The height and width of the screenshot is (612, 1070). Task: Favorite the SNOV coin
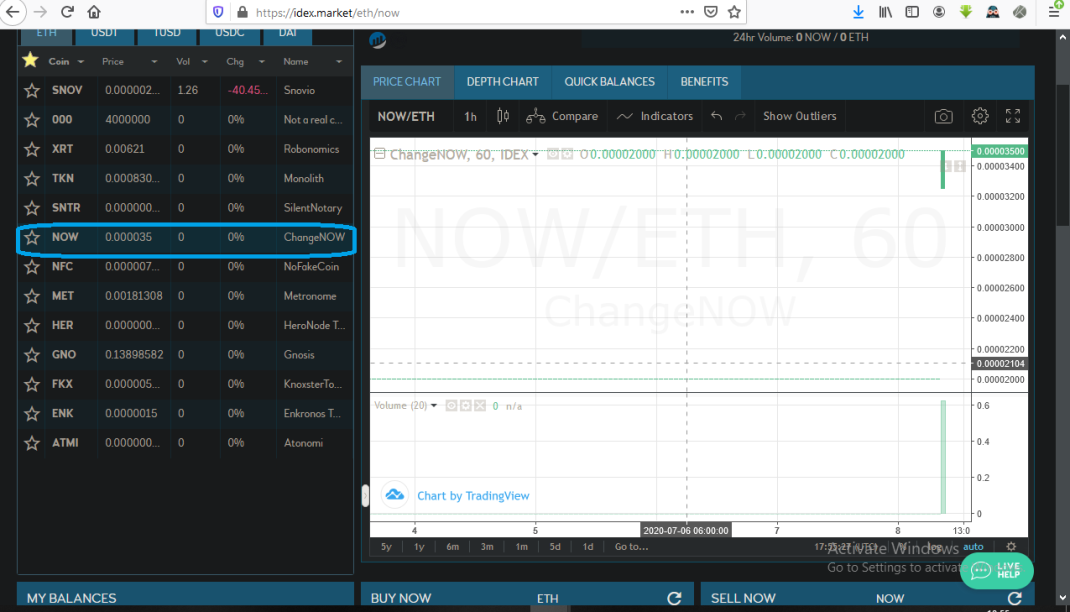pos(31,90)
